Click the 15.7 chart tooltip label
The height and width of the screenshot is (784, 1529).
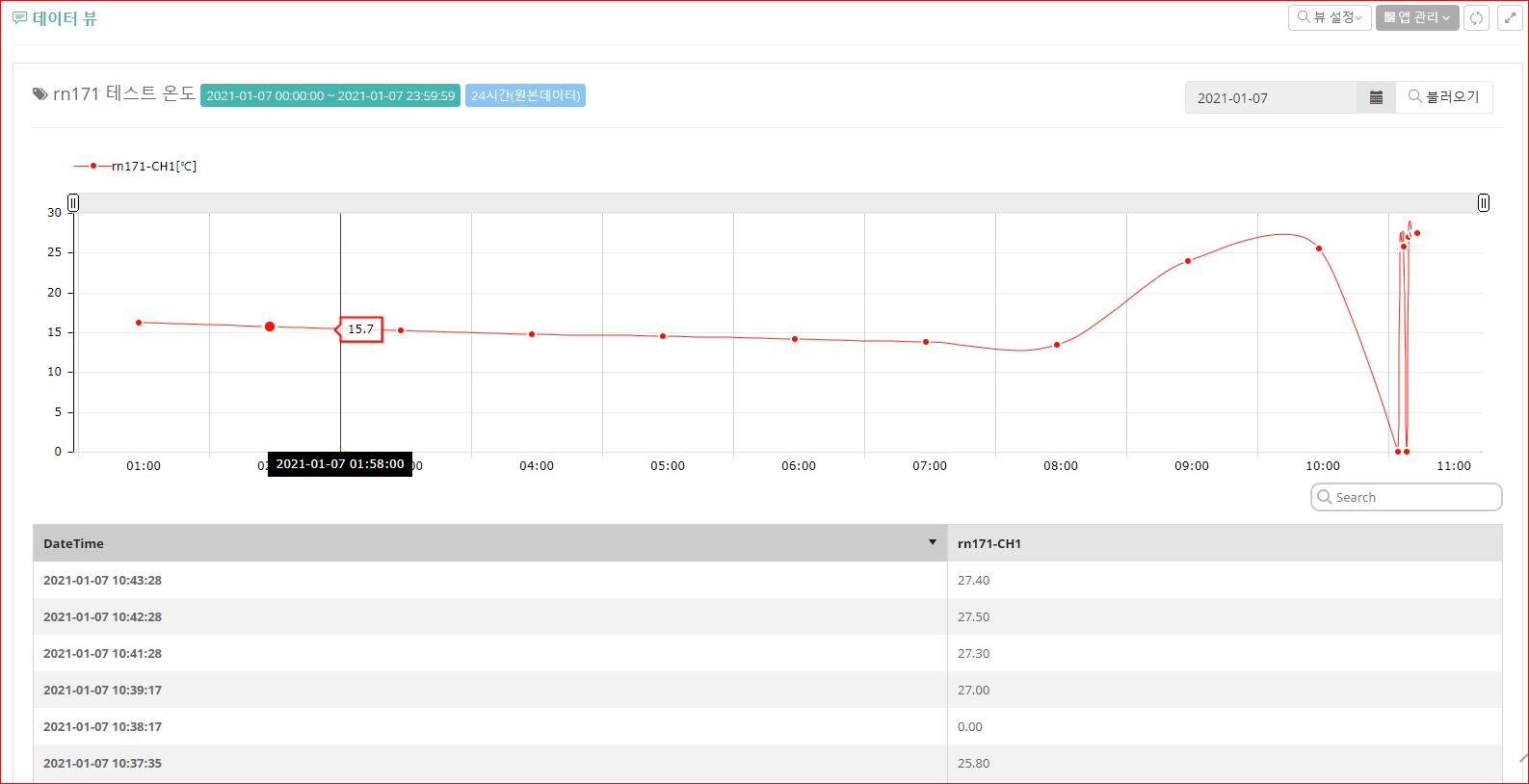click(x=360, y=329)
